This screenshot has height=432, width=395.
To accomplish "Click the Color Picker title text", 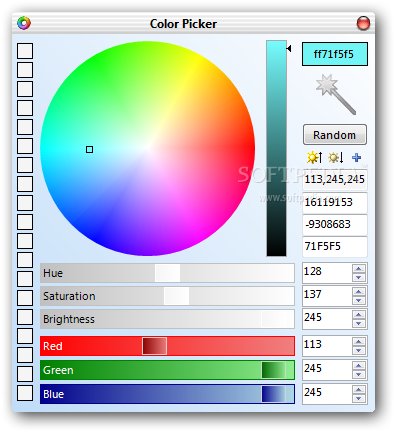I will (183, 24).
